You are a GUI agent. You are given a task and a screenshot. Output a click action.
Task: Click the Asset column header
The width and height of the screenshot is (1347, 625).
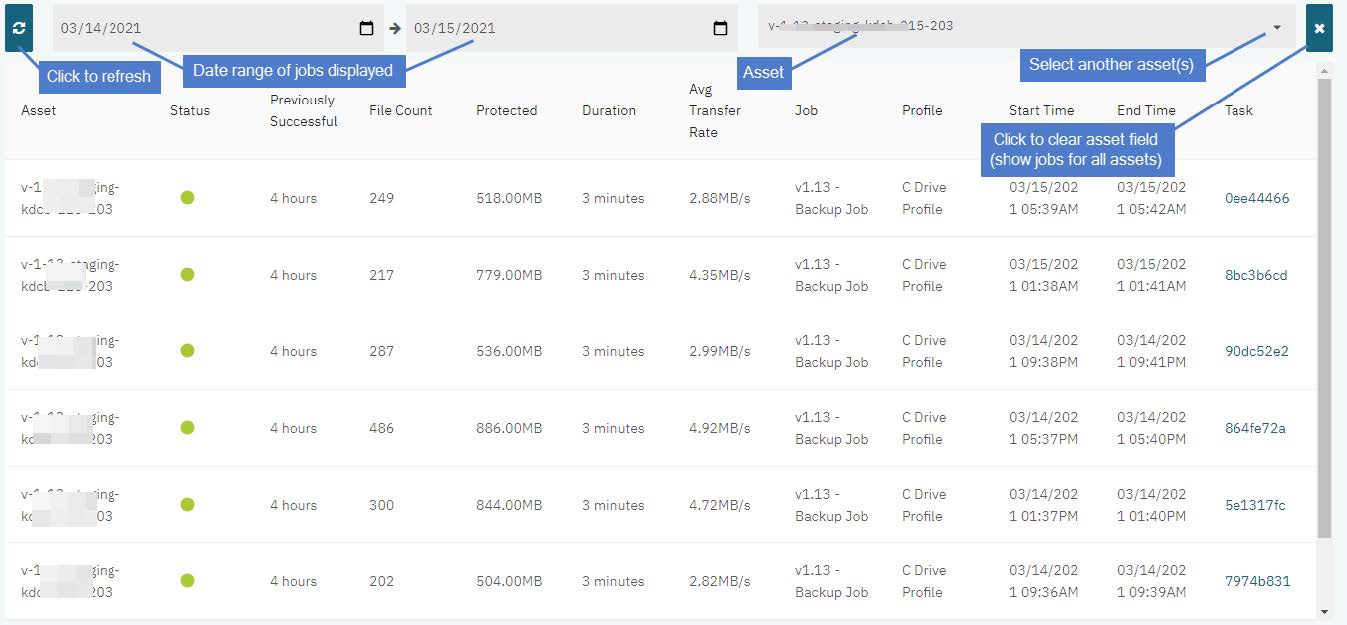tap(39, 110)
